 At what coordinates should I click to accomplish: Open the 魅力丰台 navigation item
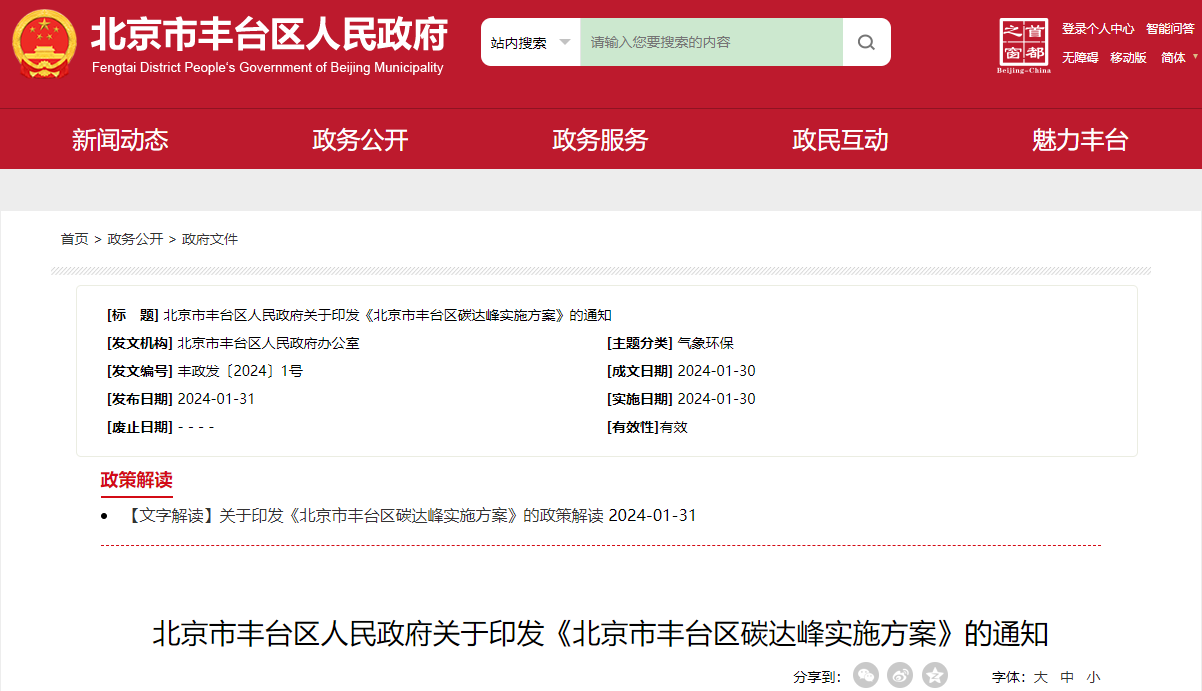[x=1080, y=140]
